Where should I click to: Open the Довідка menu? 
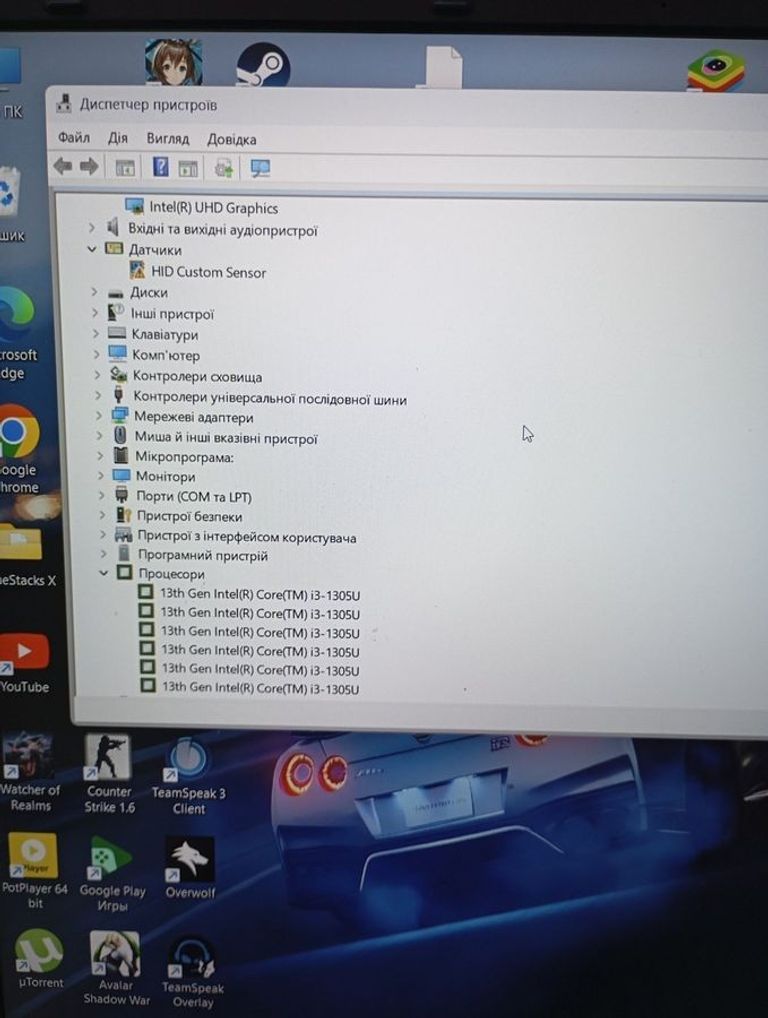coord(231,140)
